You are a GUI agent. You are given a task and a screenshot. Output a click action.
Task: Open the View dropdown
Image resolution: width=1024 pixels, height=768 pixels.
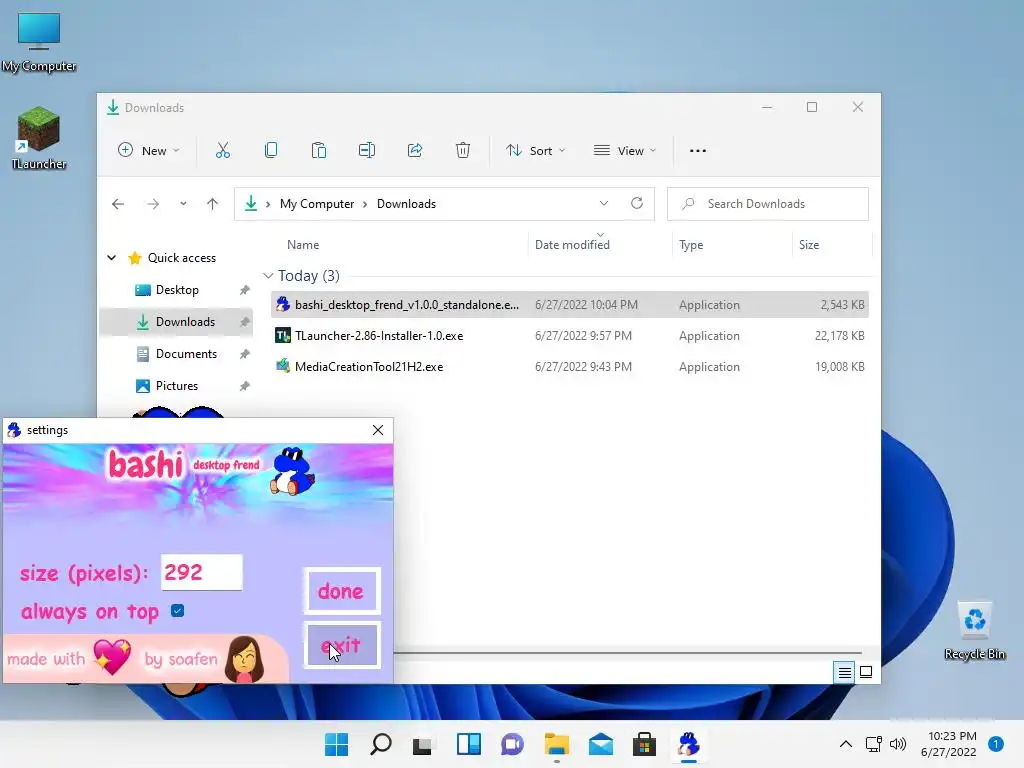click(624, 151)
